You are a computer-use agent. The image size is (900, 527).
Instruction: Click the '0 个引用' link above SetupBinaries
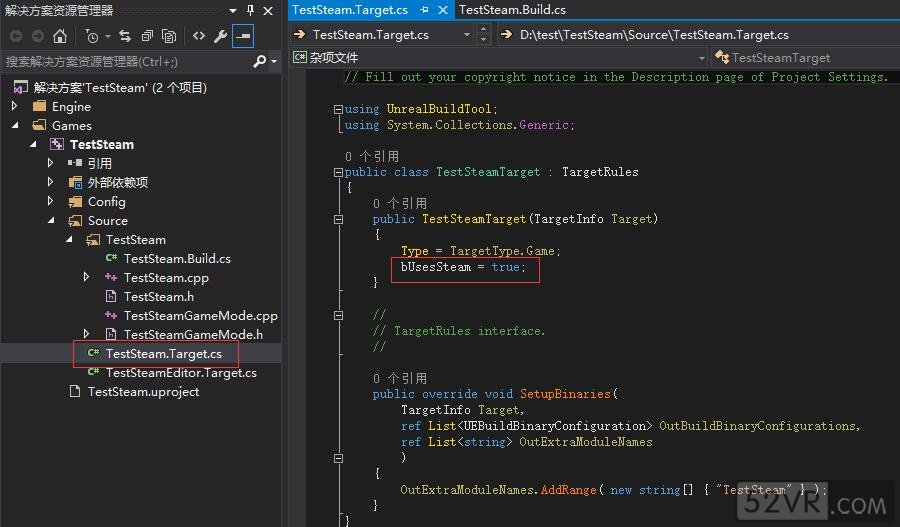point(399,378)
